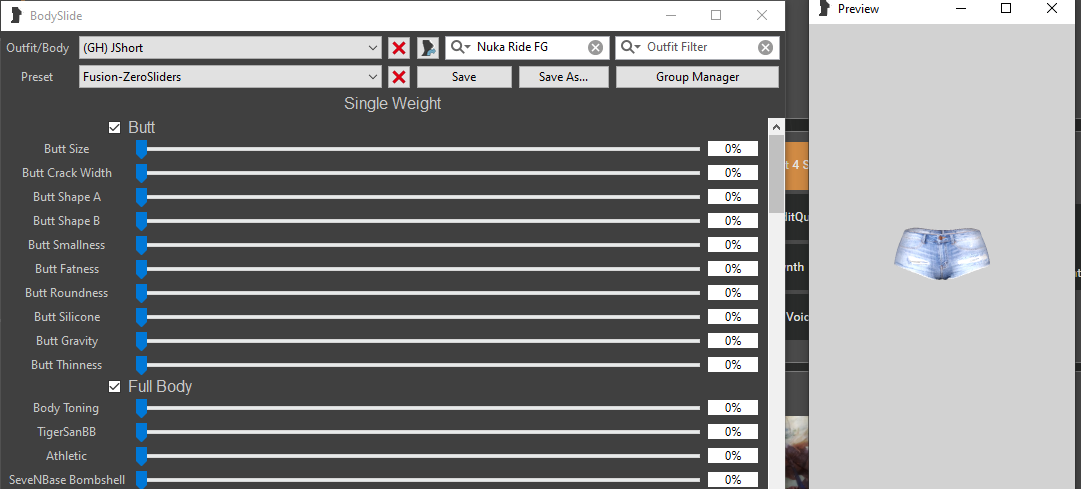Click the Butt Gravity percentage field
The width and height of the screenshot is (1081, 489).
(x=733, y=341)
